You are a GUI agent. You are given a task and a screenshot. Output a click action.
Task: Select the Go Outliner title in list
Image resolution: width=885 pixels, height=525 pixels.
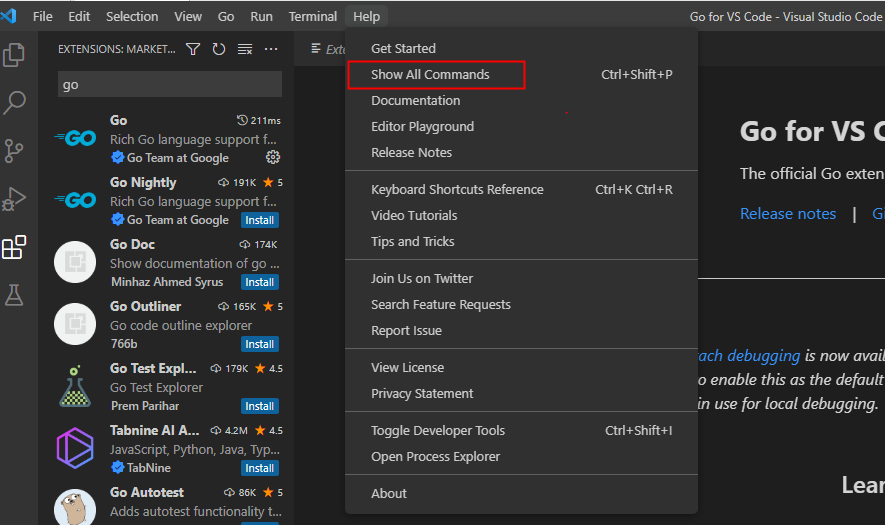point(146,307)
